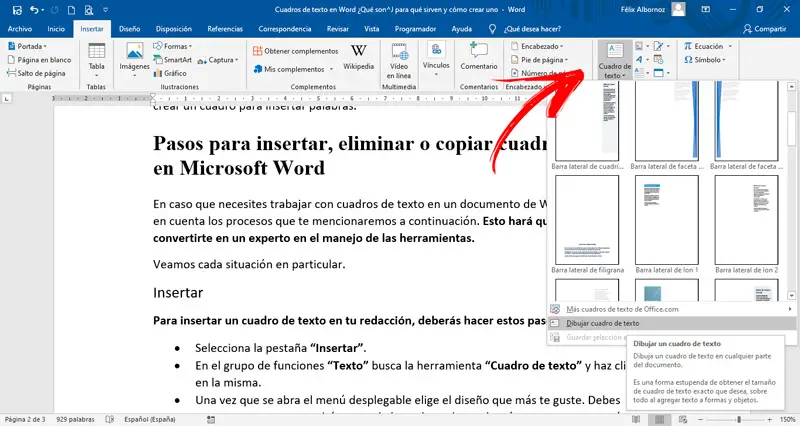800x426 pixels.
Task: Insert an Ecuación
Action: (x=708, y=46)
